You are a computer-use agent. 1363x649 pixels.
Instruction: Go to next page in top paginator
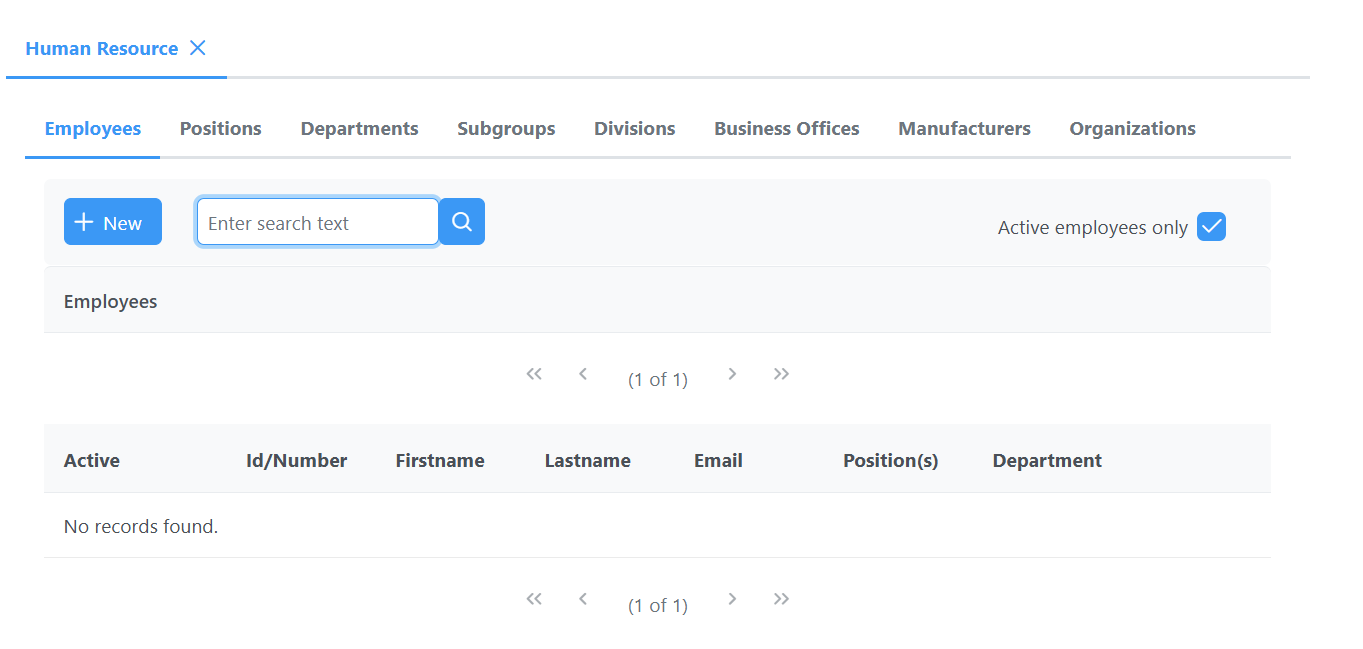[x=732, y=374]
